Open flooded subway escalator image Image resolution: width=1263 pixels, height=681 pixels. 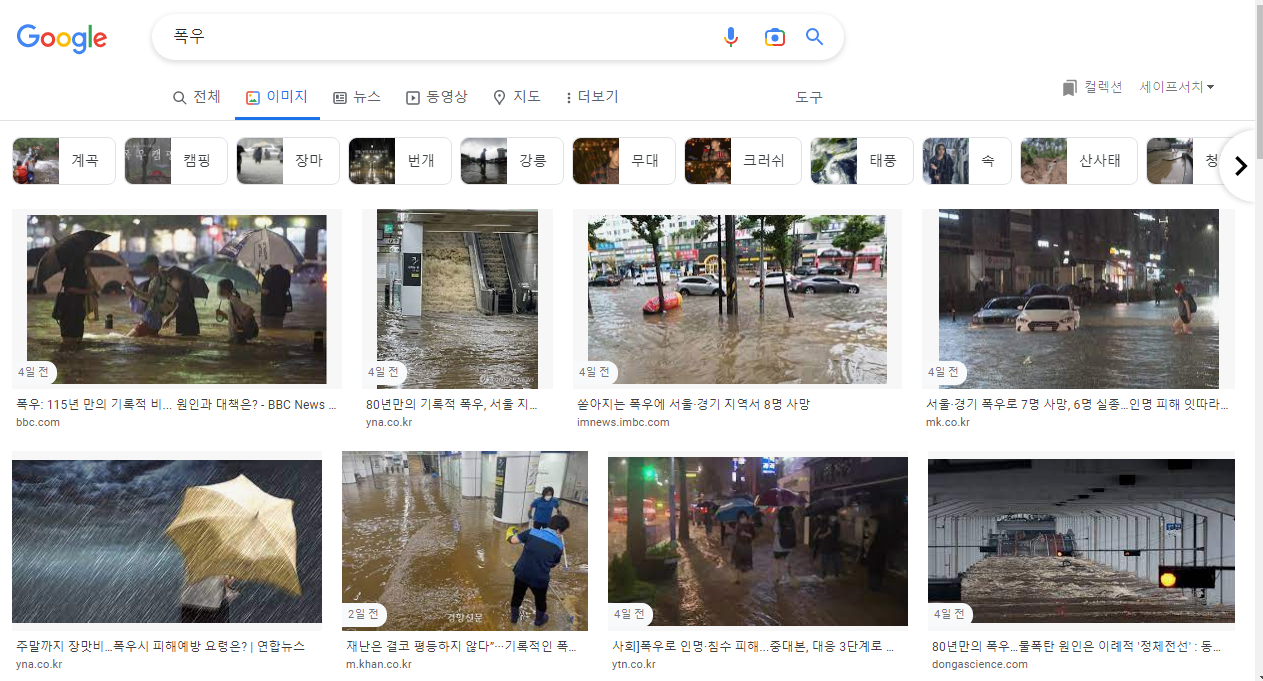click(x=457, y=298)
